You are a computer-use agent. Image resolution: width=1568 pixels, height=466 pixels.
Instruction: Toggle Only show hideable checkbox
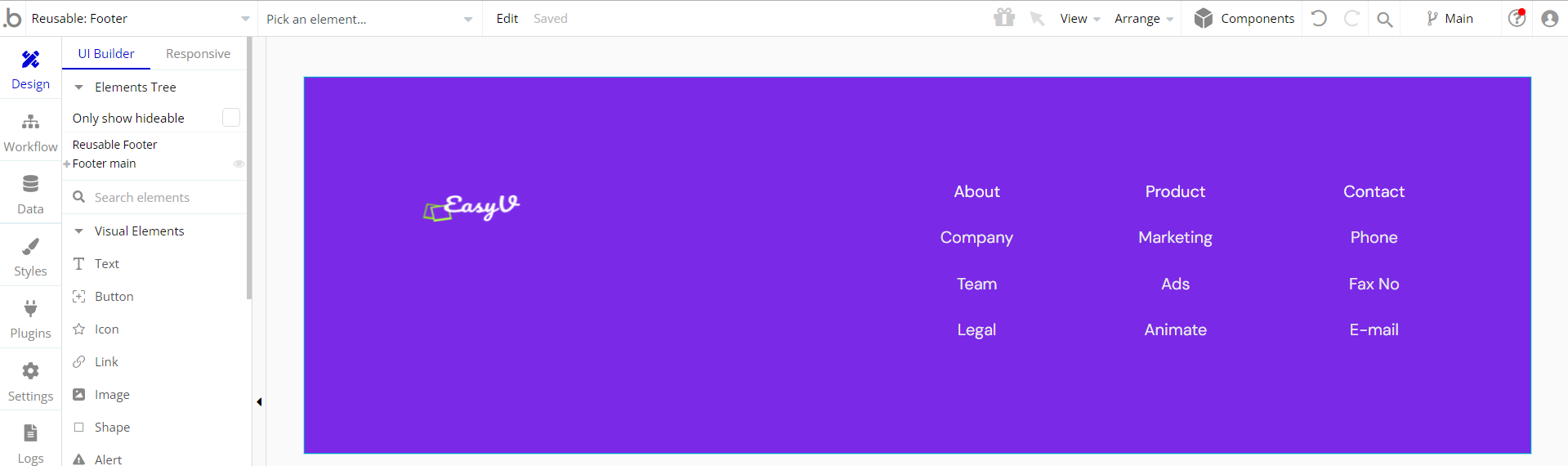(x=231, y=118)
